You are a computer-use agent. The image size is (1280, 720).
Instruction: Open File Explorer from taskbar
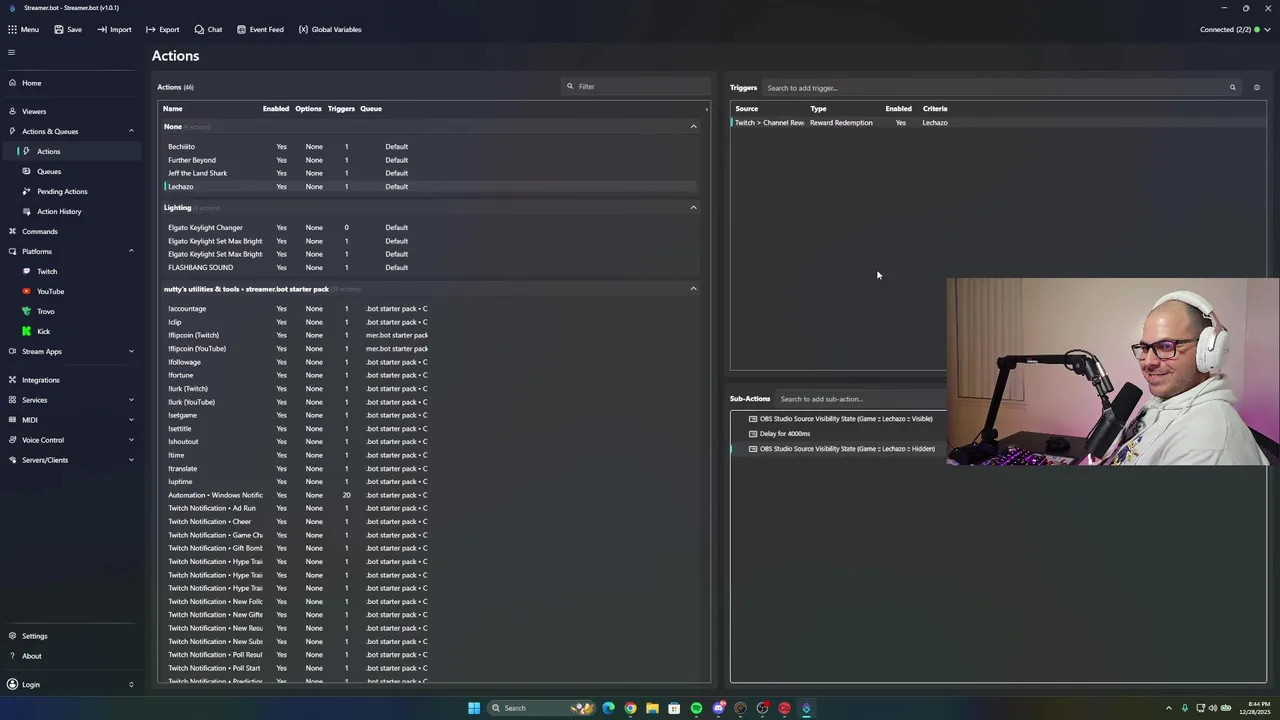[x=652, y=708]
